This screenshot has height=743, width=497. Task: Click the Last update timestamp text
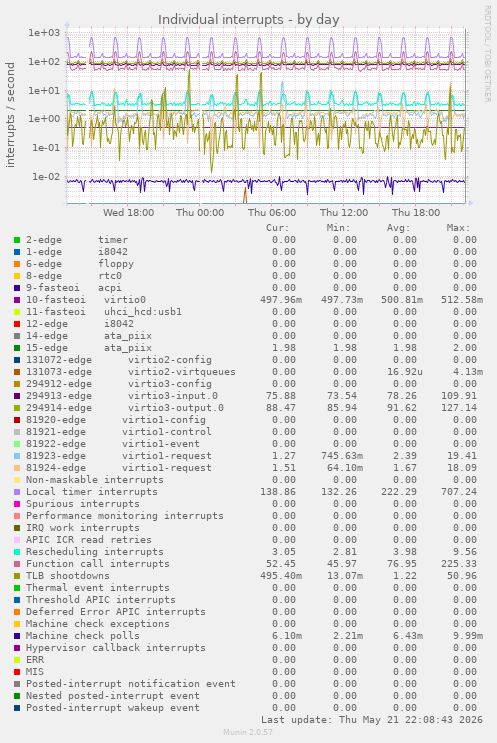click(372, 720)
